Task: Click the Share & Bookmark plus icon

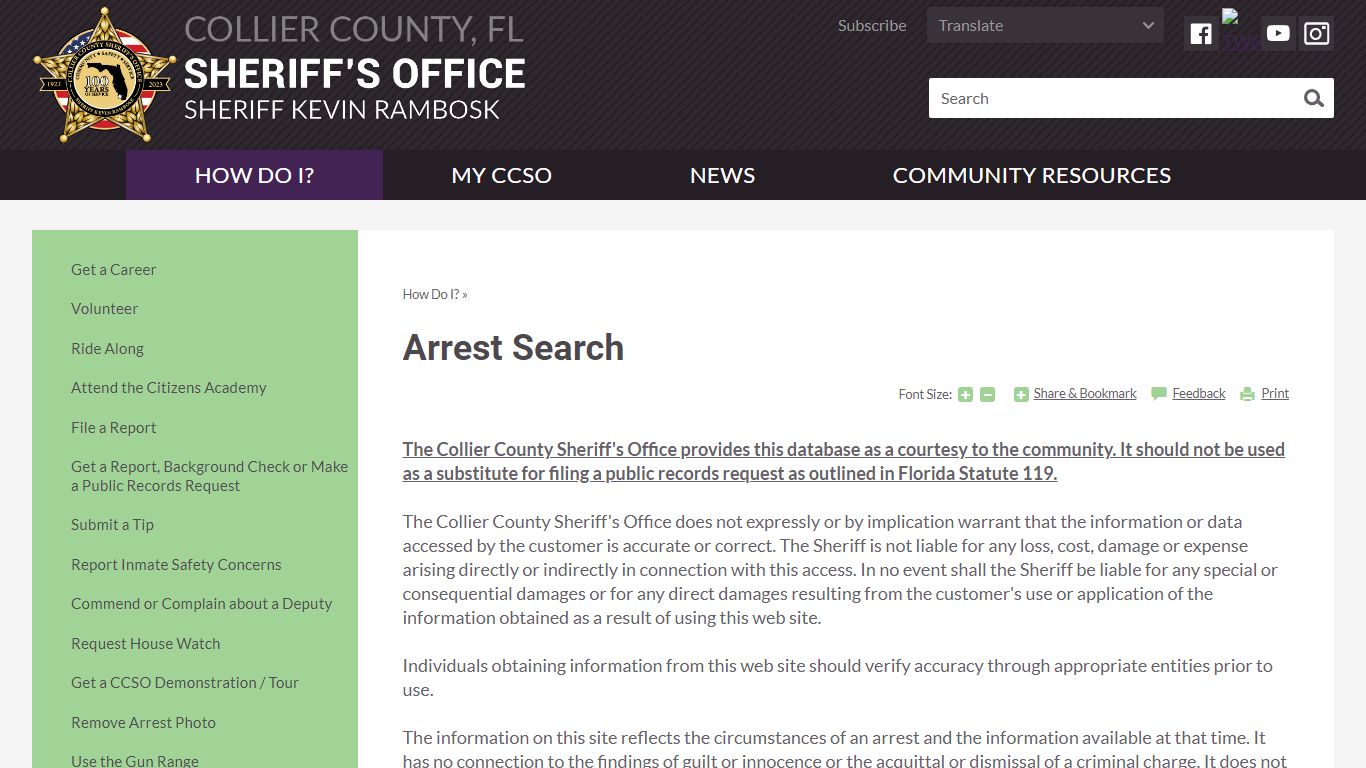Action: pyautogui.click(x=1021, y=394)
